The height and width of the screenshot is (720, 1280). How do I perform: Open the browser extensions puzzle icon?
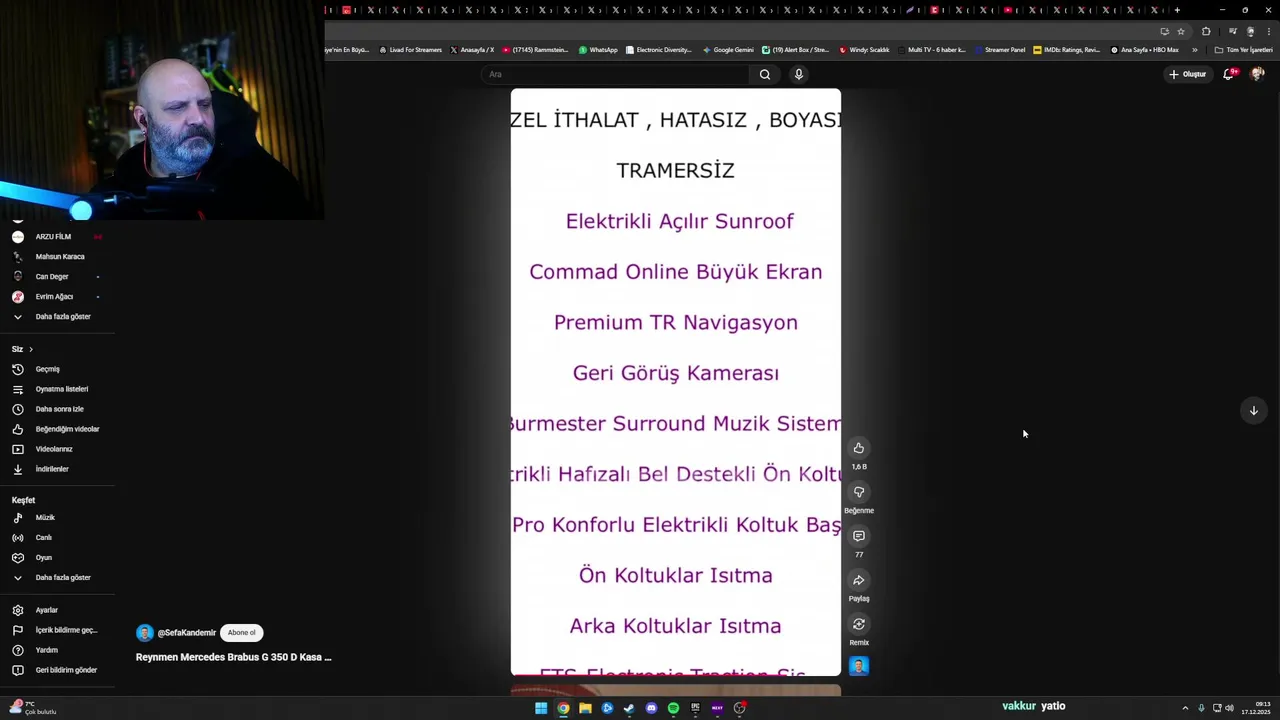(1206, 31)
